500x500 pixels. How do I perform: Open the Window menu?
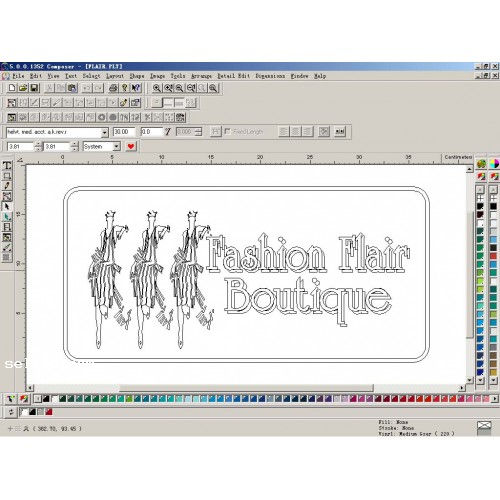pos(299,76)
